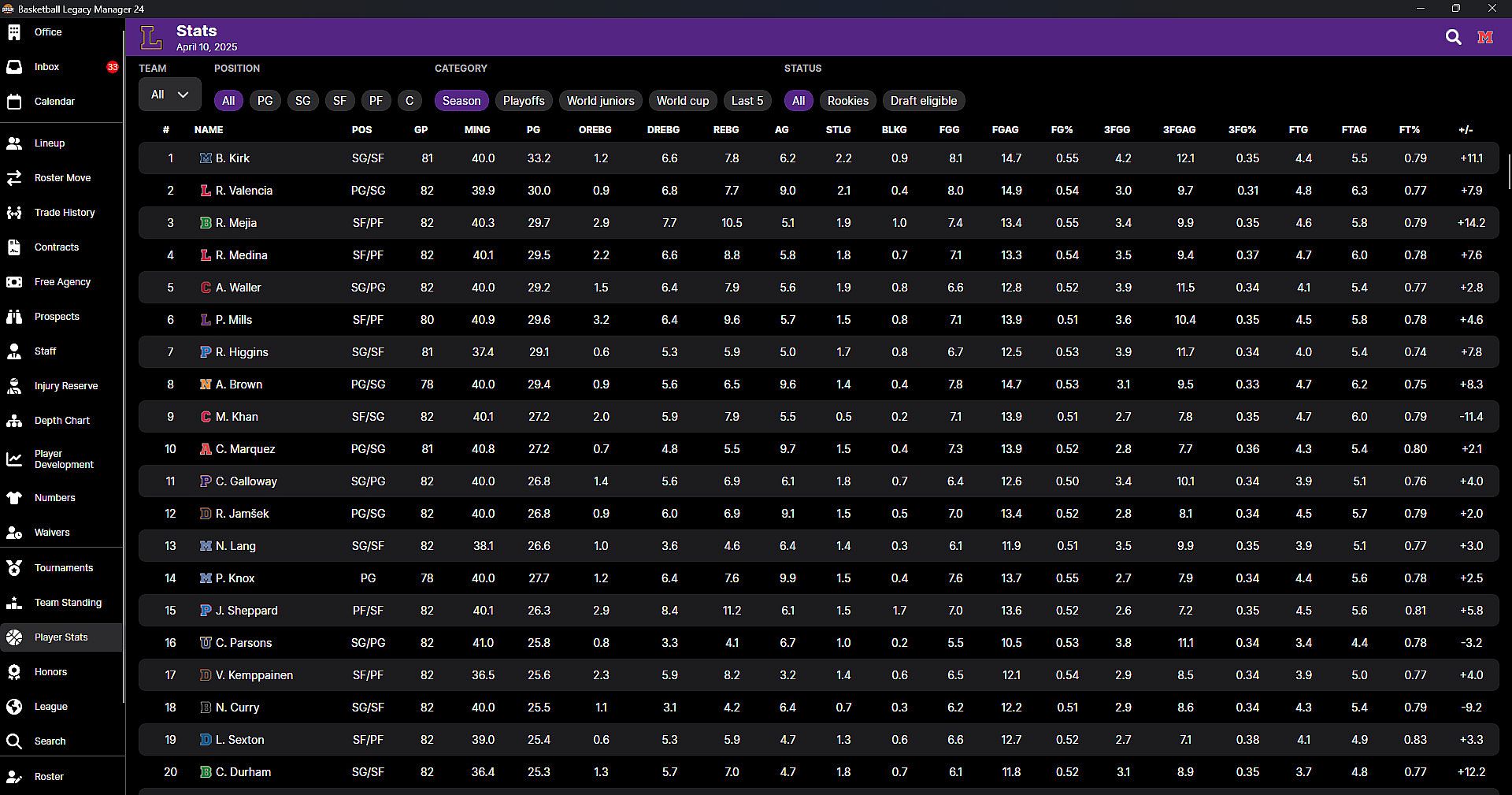1512x795 pixels.
Task: Click the vertical scrollbar on right
Action: [1509, 172]
